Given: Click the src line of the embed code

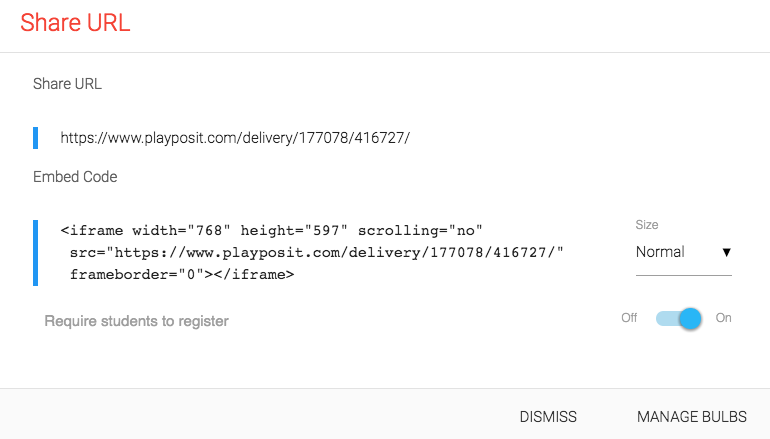Looking at the screenshot, I should 317,251.
